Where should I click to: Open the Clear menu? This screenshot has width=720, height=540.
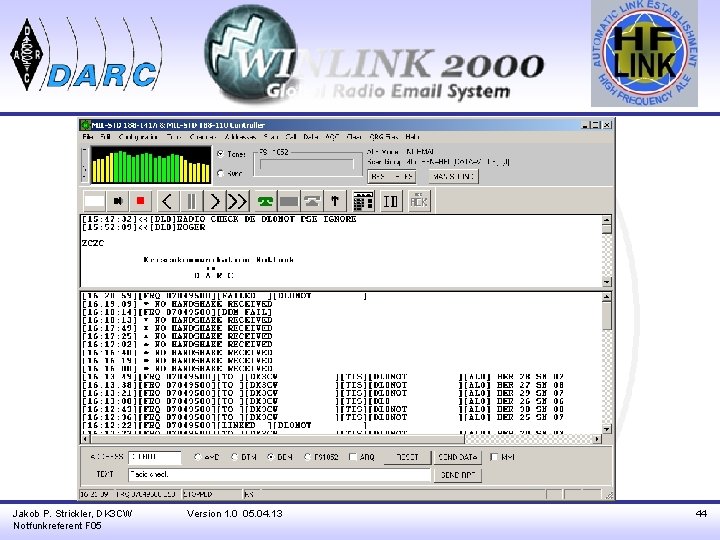tap(354, 137)
